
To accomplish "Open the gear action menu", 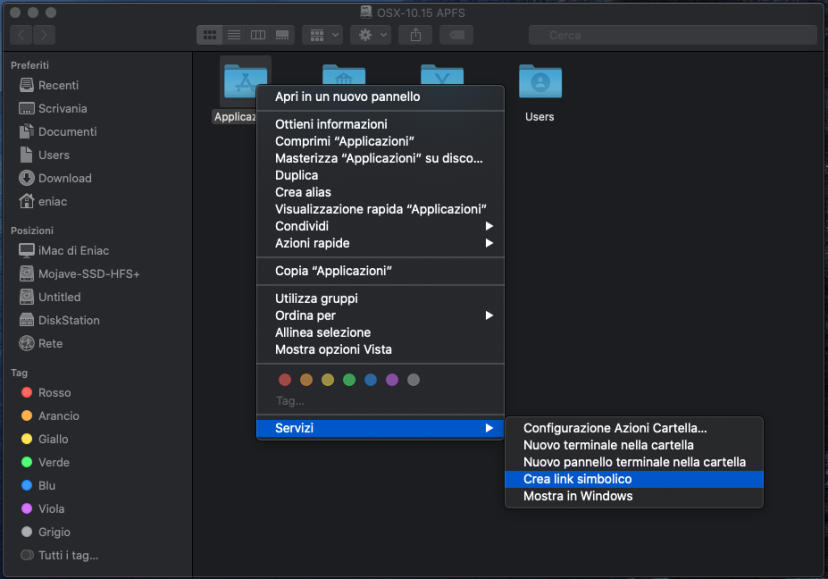I will pos(371,35).
